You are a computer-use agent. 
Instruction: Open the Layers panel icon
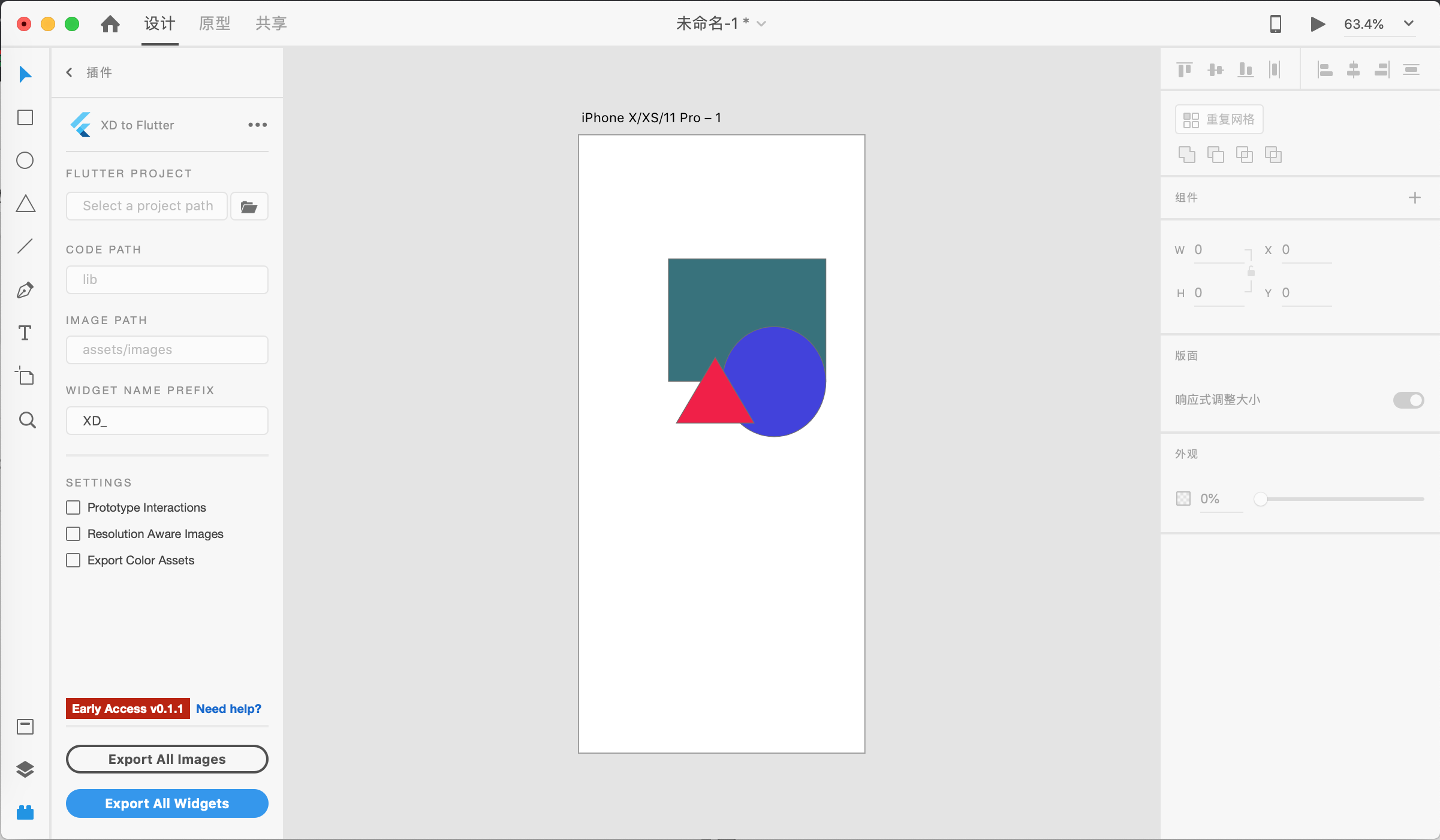[x=25, y=769]
